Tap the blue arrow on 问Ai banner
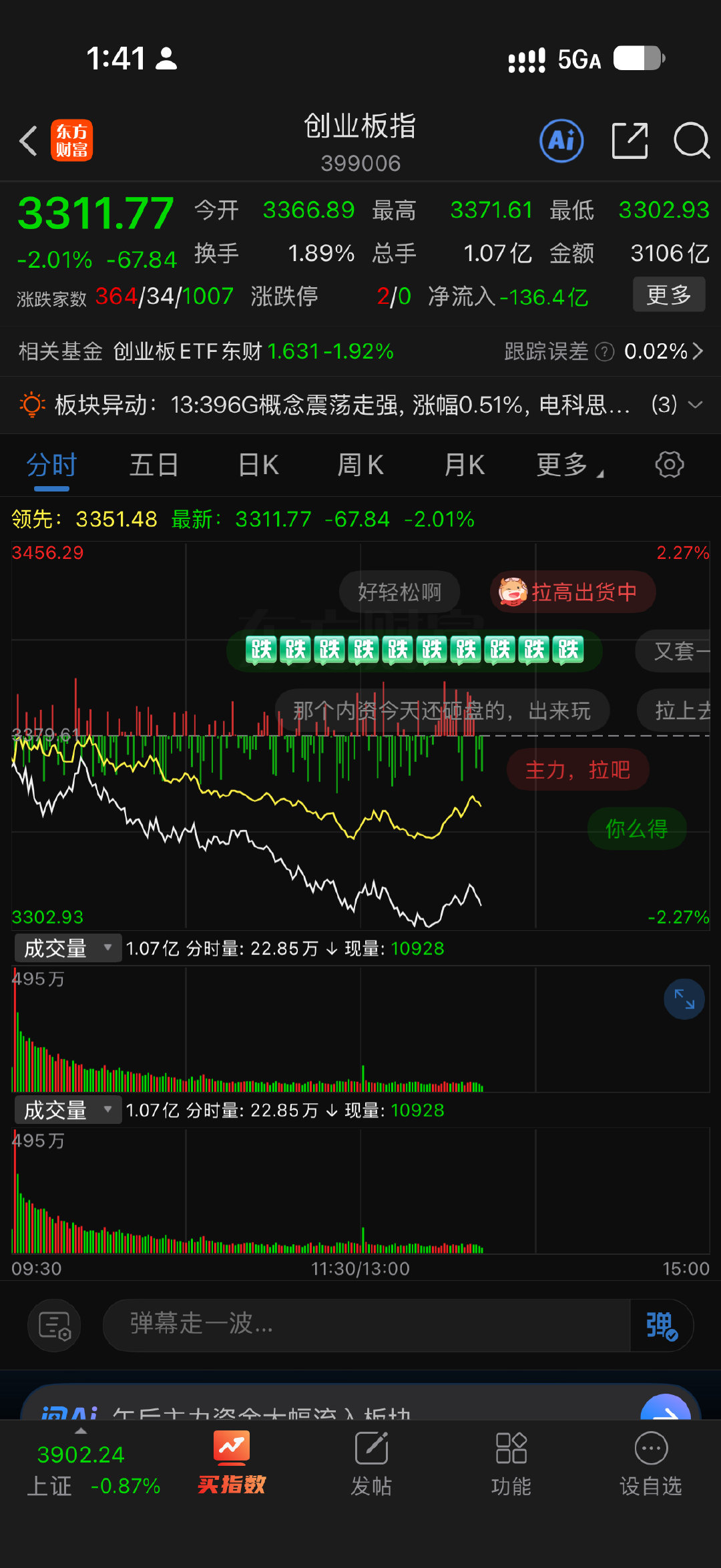The height and width of the screenshot is (1568, 721). coord(666,1407)
